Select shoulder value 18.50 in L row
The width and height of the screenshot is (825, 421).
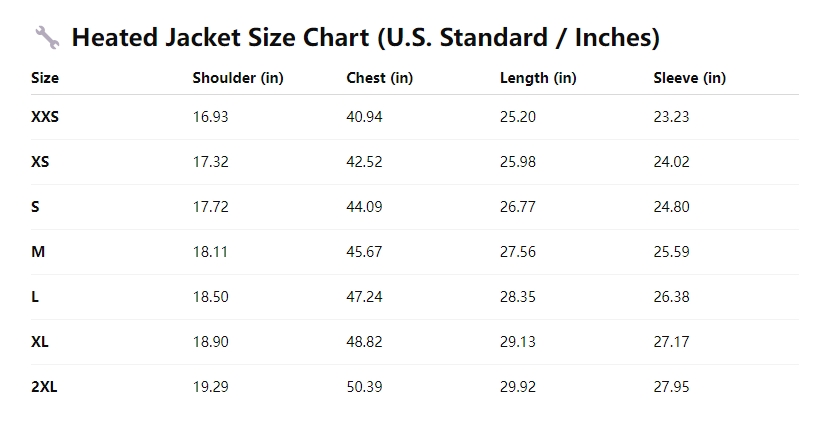[210, 297]
